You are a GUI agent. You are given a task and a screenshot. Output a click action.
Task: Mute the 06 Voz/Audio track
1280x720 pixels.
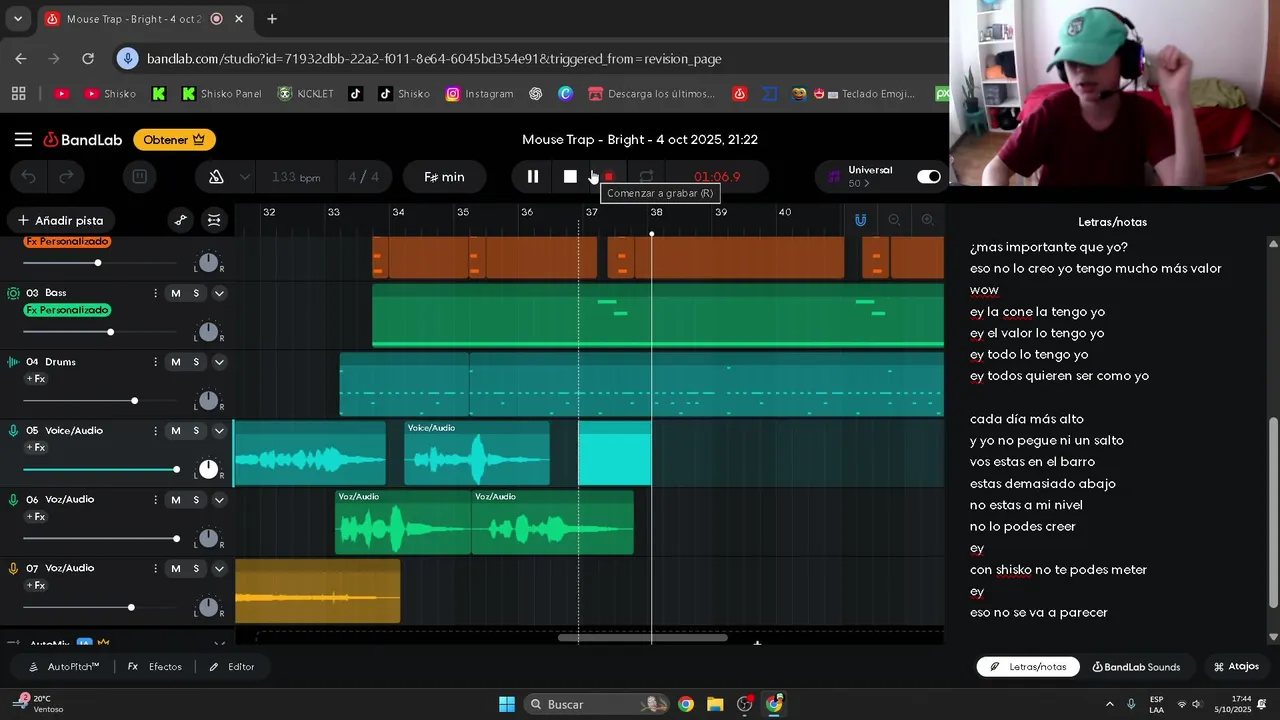176,500
